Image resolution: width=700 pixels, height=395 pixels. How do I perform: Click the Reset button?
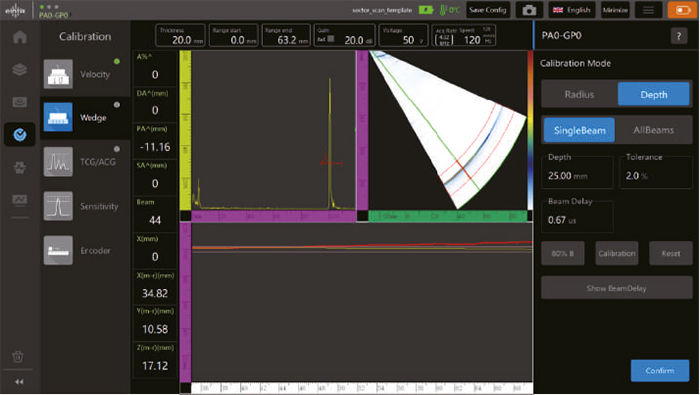tap(671, 254)
